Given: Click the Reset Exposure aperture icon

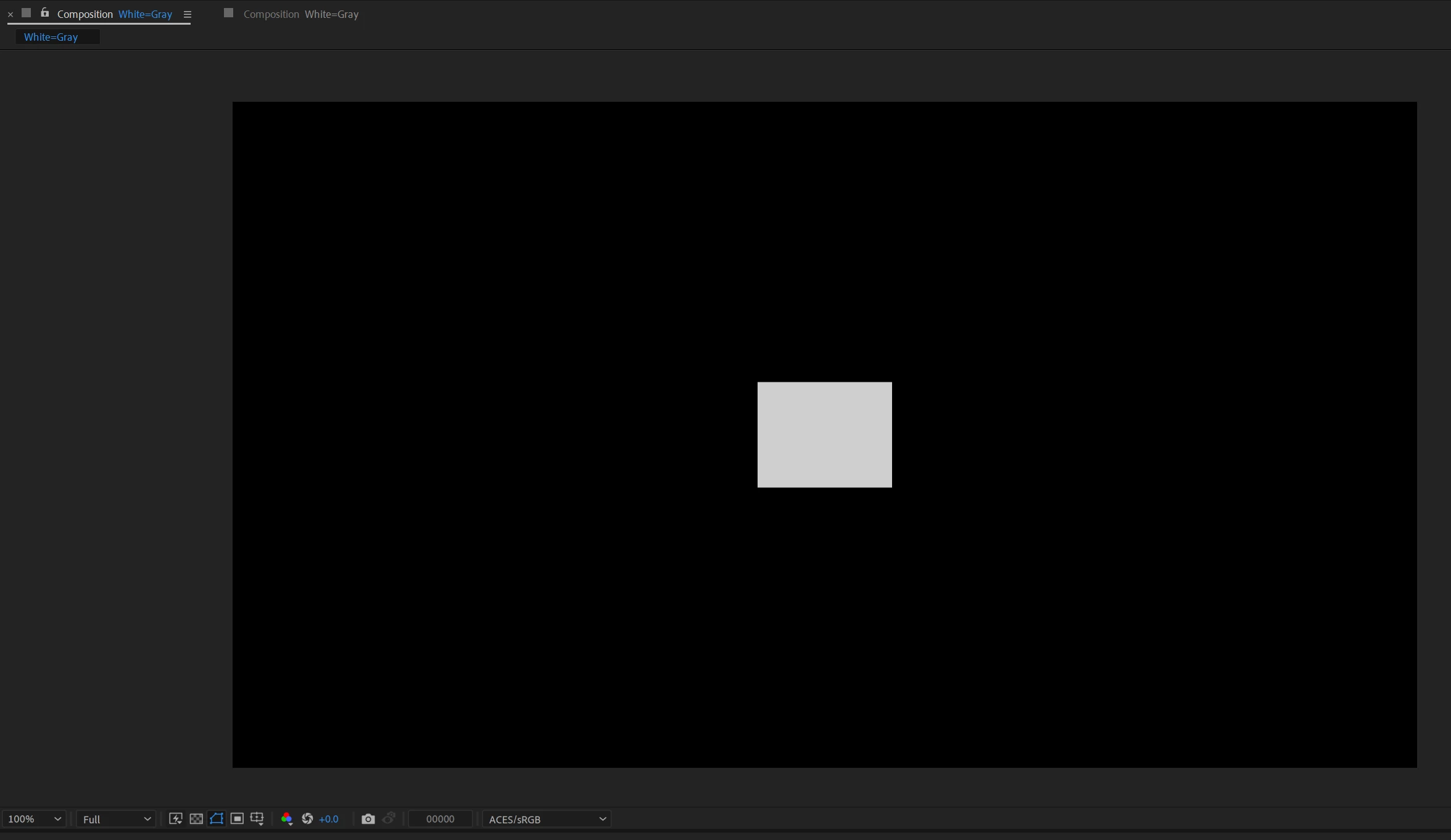Looking at the screenshot, I should pyautogui.click(x=307, y=818).
